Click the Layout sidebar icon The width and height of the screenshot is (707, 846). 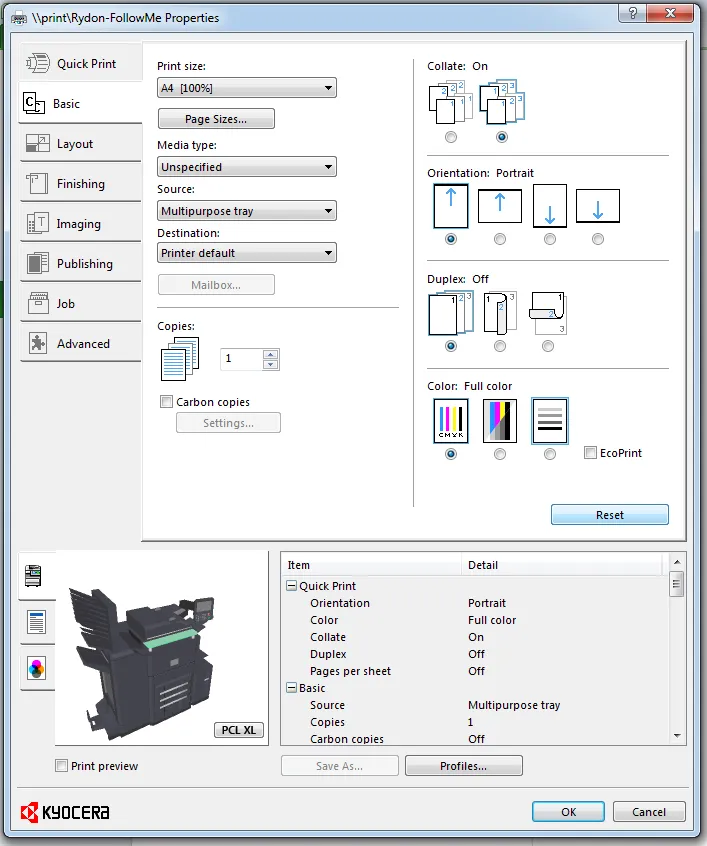(x=38, y=144)
